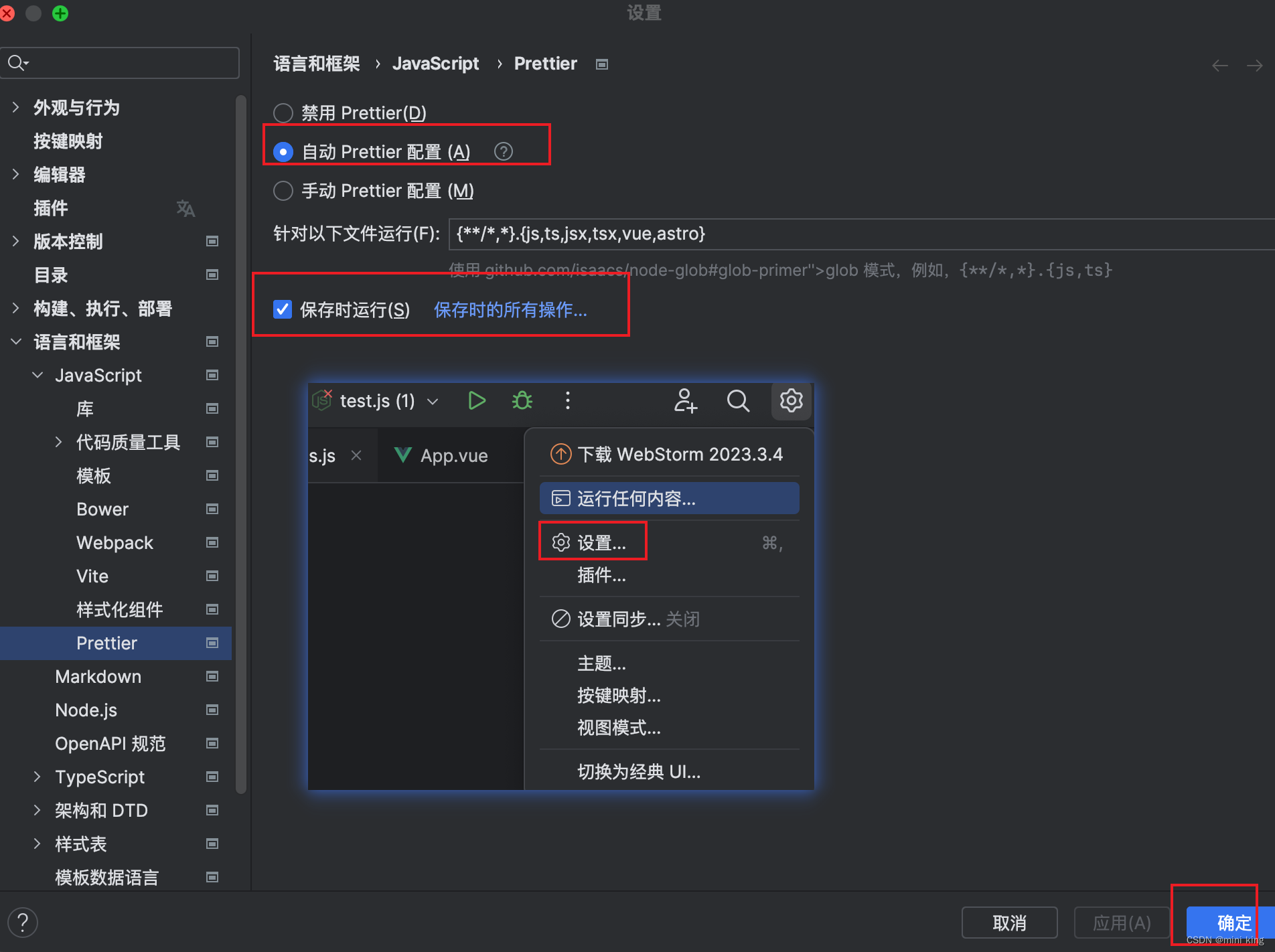This screenshot has height=952, width=1275.
Task: Click the 取消 button
Action: pos(1009,923)
